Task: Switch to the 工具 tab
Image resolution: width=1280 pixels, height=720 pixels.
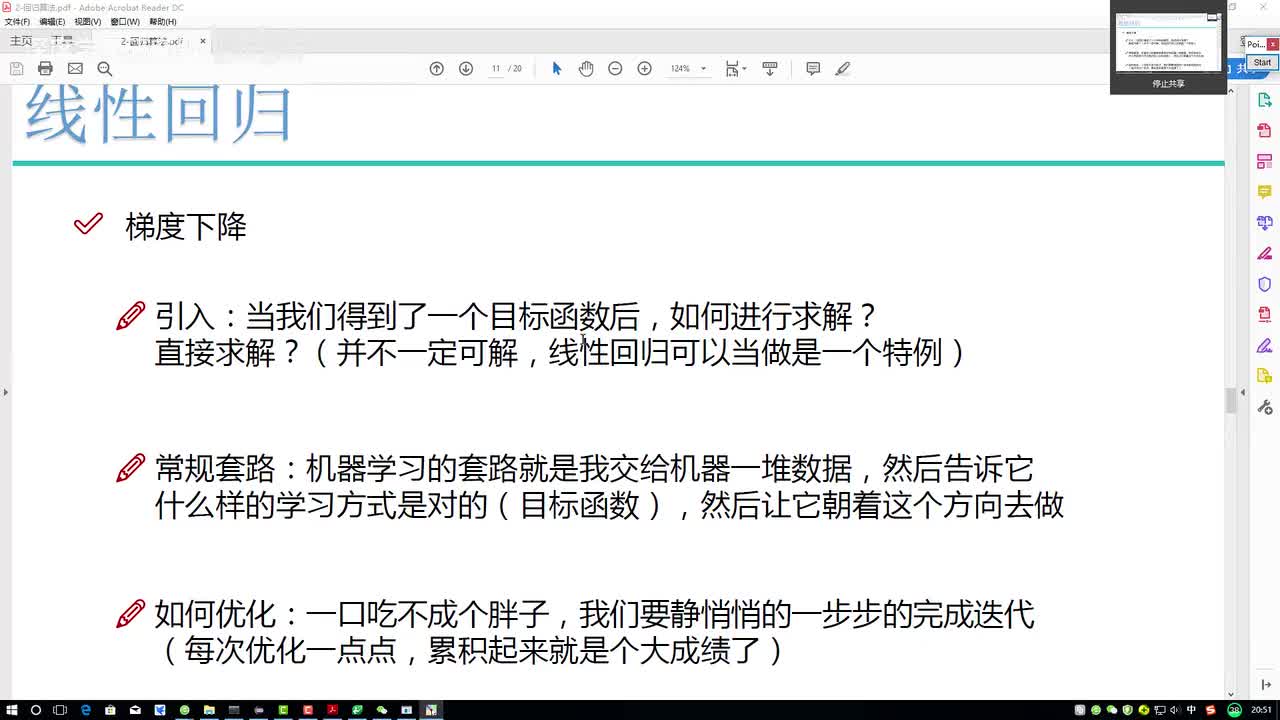Action: coord(63,41)
